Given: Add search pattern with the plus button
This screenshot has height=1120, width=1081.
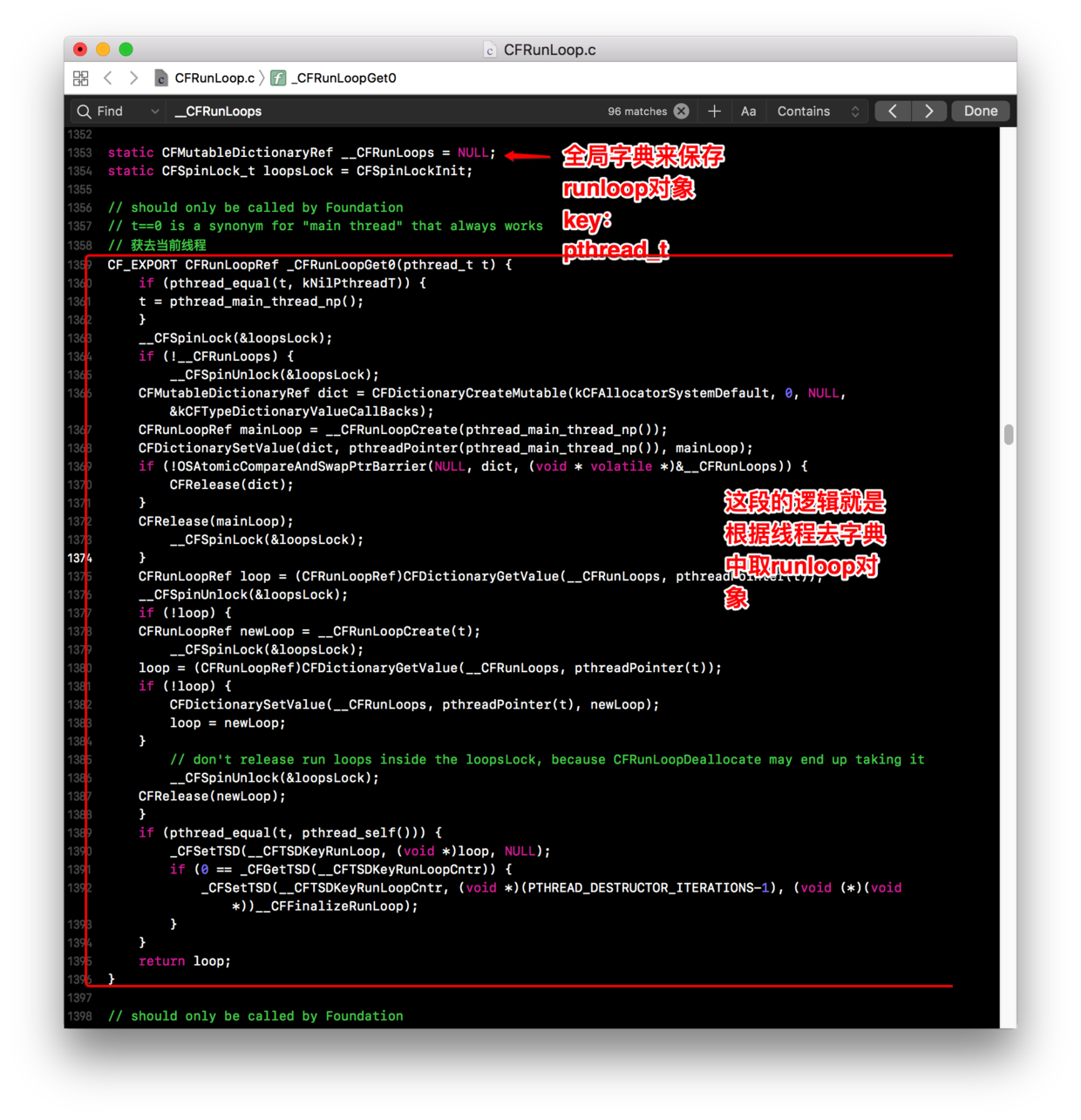Looking at the screenshot, I should [x=714, y=112].
